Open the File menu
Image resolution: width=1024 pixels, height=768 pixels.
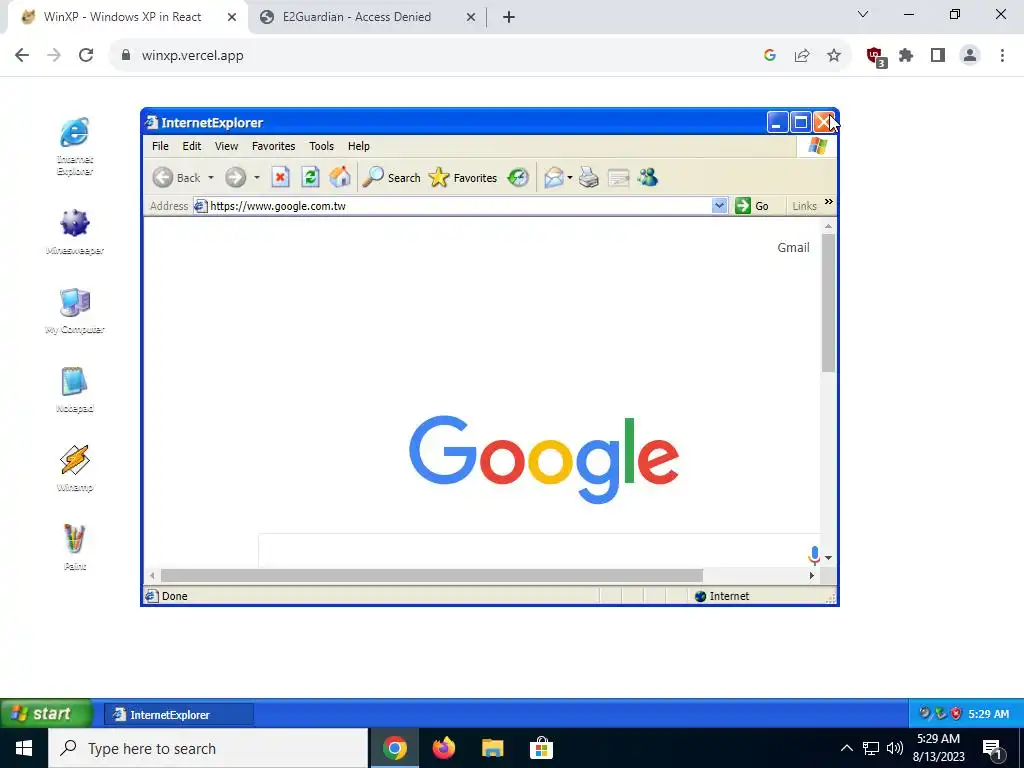point(160,146)
